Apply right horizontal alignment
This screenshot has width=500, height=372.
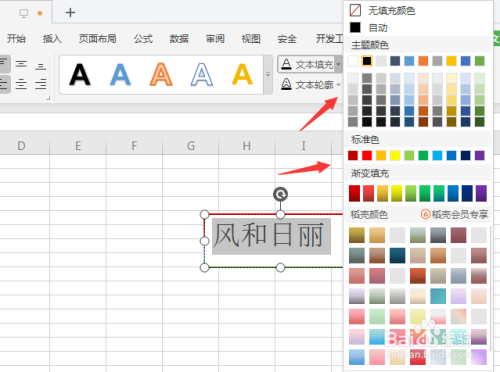(41, 84)
